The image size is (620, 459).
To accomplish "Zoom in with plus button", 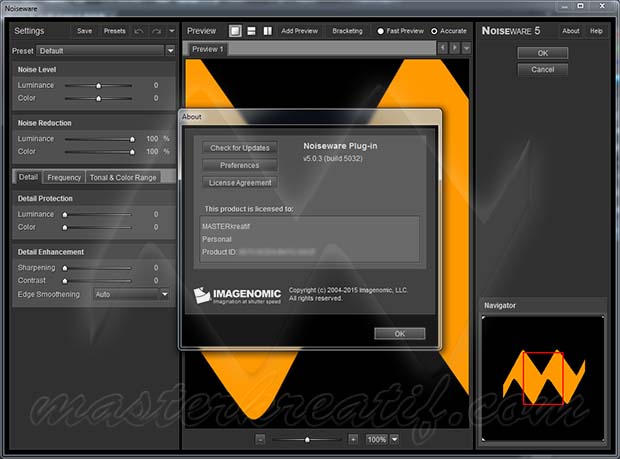I will pos(353,439).
